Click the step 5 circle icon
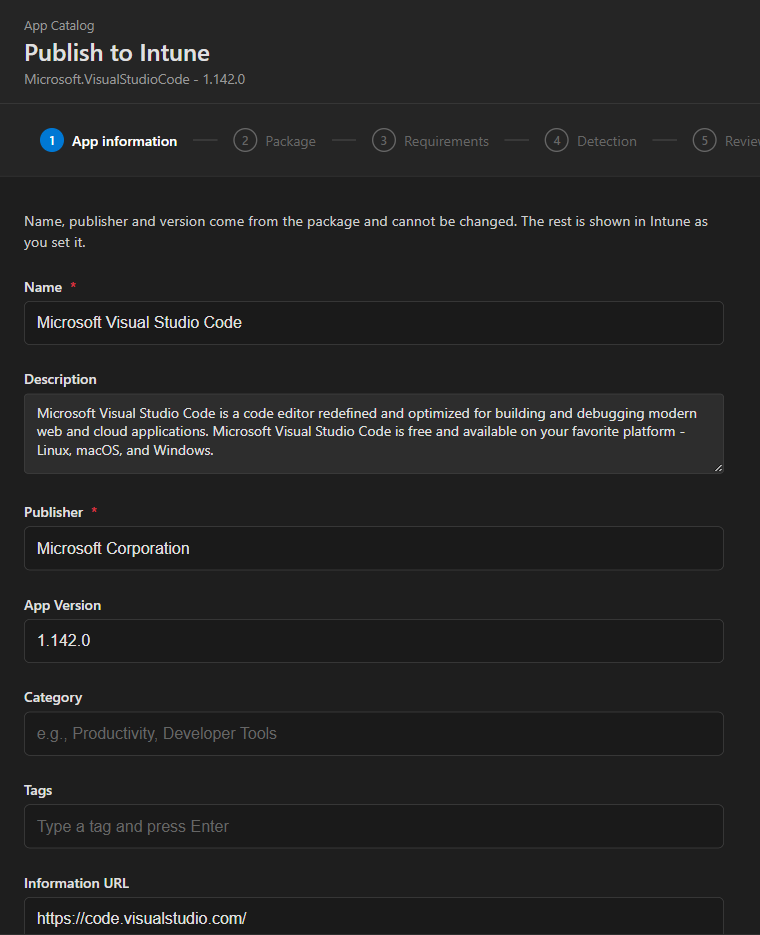Viewport: 760px width, 935px height. point(704,141)
